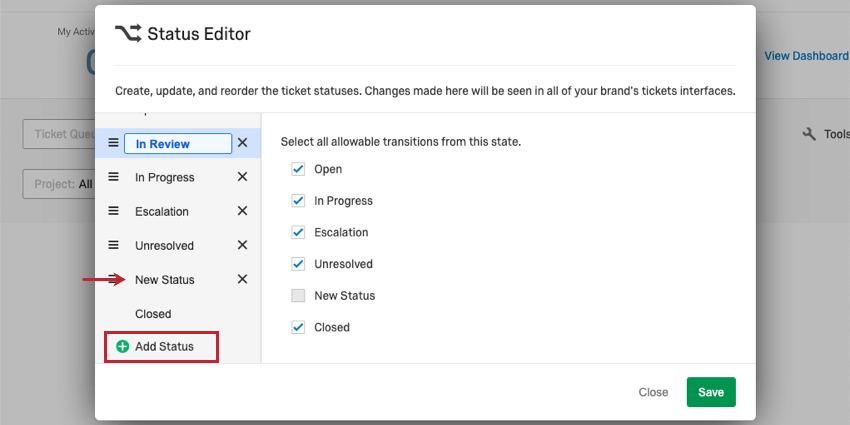850x425 pixels.
Task: Uncheck the Escalation transition checkbox
Action: point(298,232)
